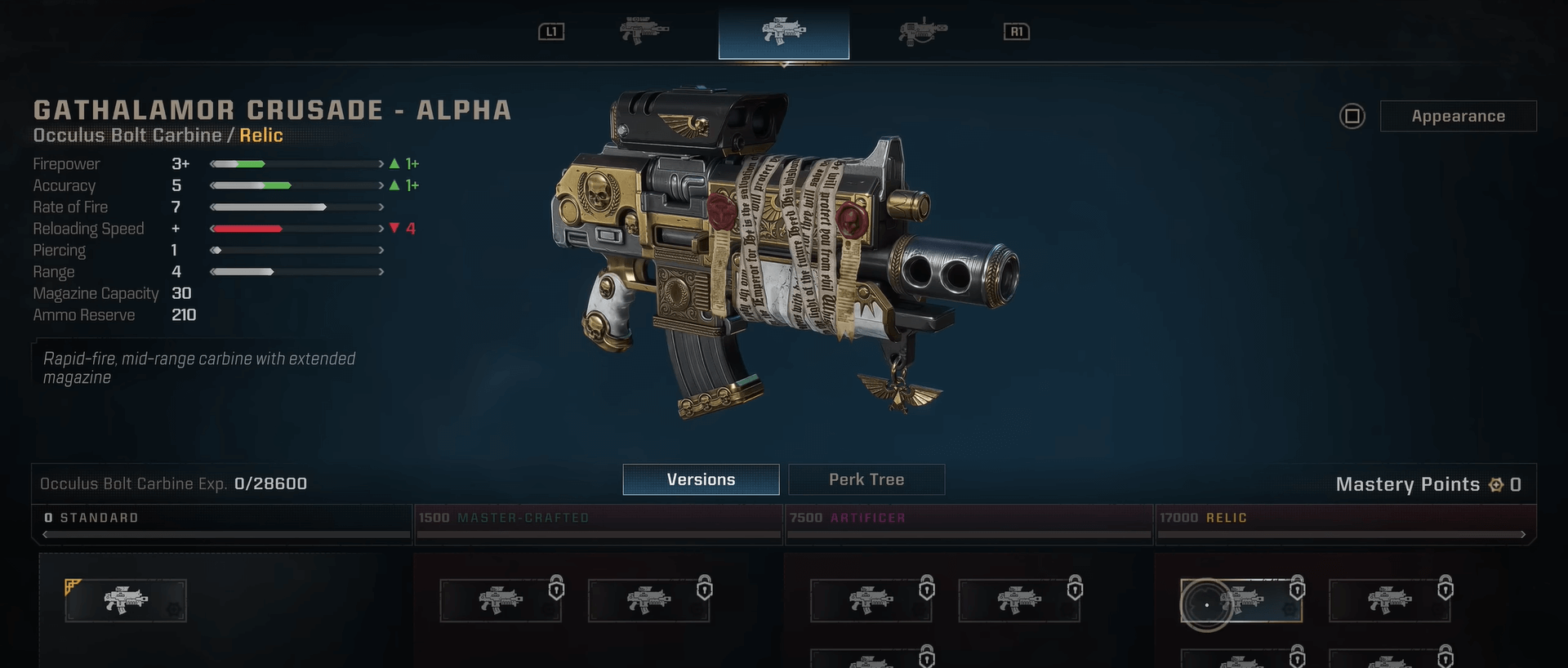The width and height of the screenshot is (1568, 668).
Task: Click the Mastery Points currency icon
Action: pos(1495,485)
